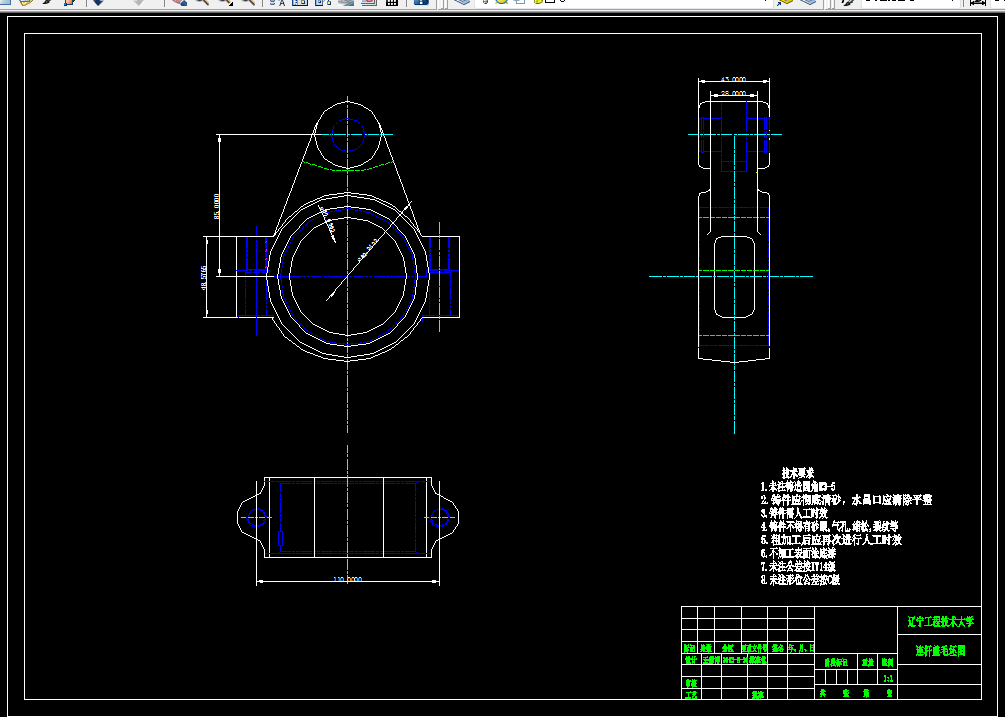Viewport: 1005px width, 717px height.
Task: Select the rounded slot outline in the side view
Action: [x=734, y=277]
